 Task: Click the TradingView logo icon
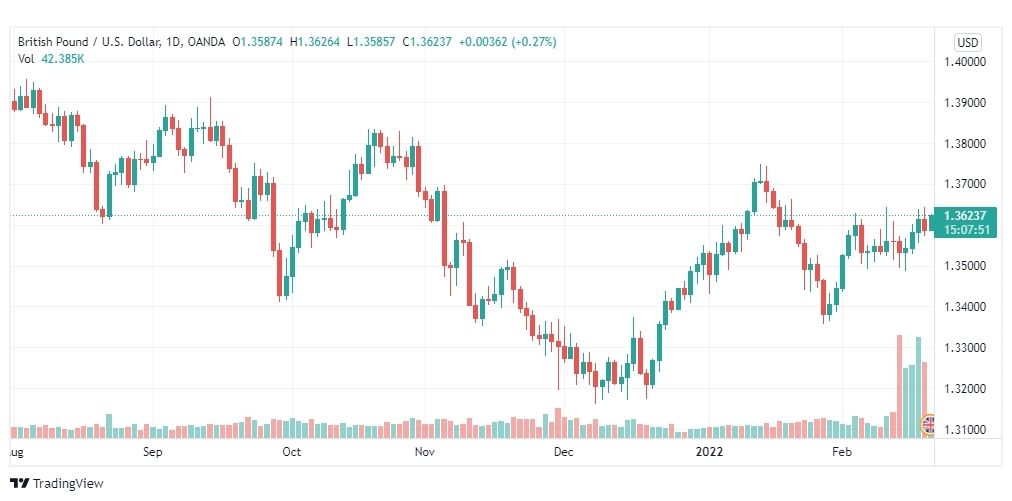(20, 483)
